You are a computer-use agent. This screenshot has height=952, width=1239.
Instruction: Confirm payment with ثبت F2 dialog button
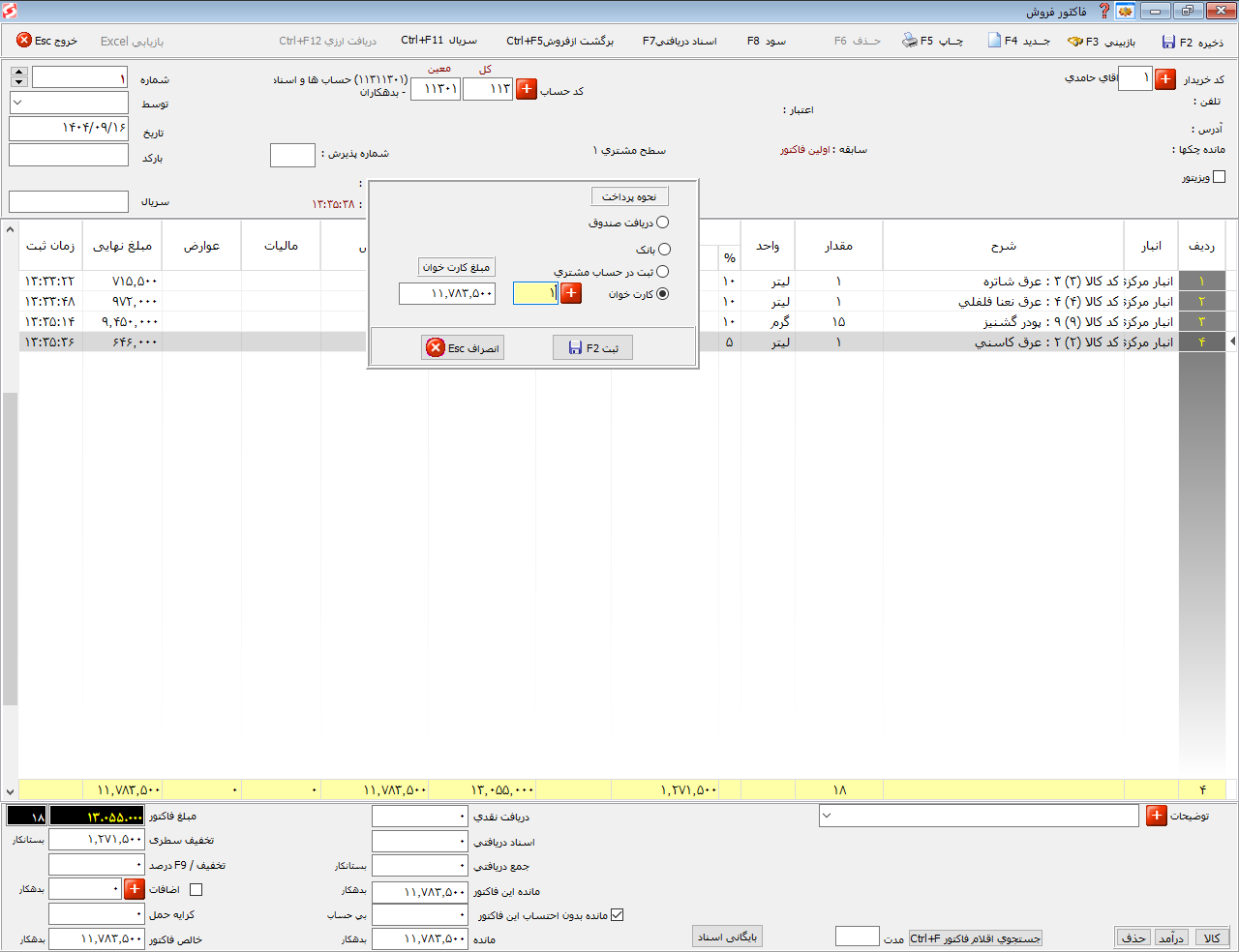coord(592,347)
